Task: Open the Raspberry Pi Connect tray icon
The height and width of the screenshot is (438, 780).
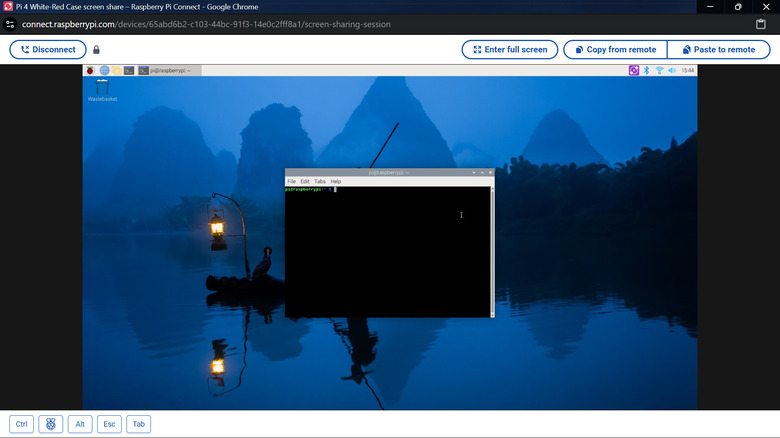Action: point(633,71)
